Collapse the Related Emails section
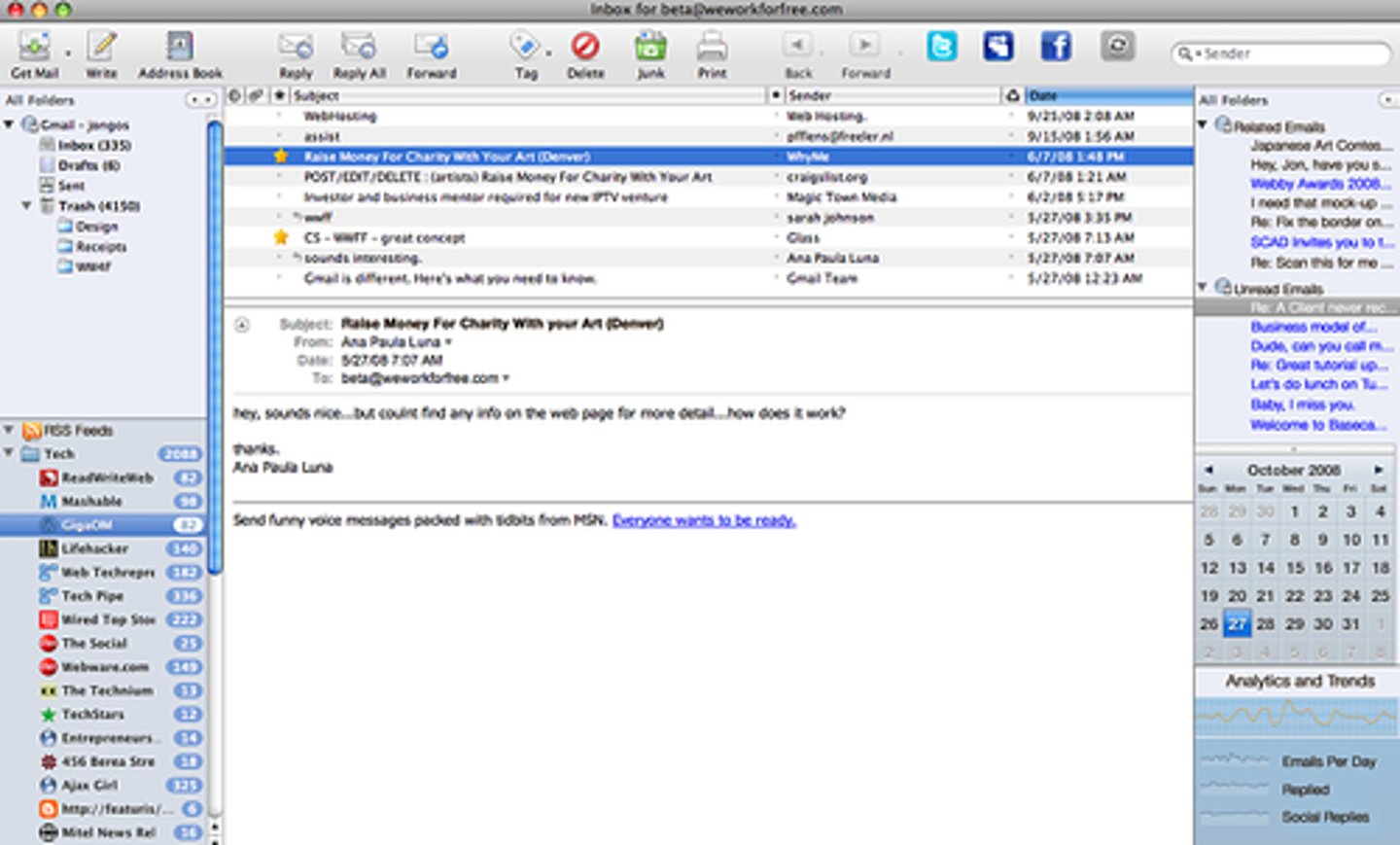The width and height of the screenshot is (1400, 845). tap(1203, 125)
